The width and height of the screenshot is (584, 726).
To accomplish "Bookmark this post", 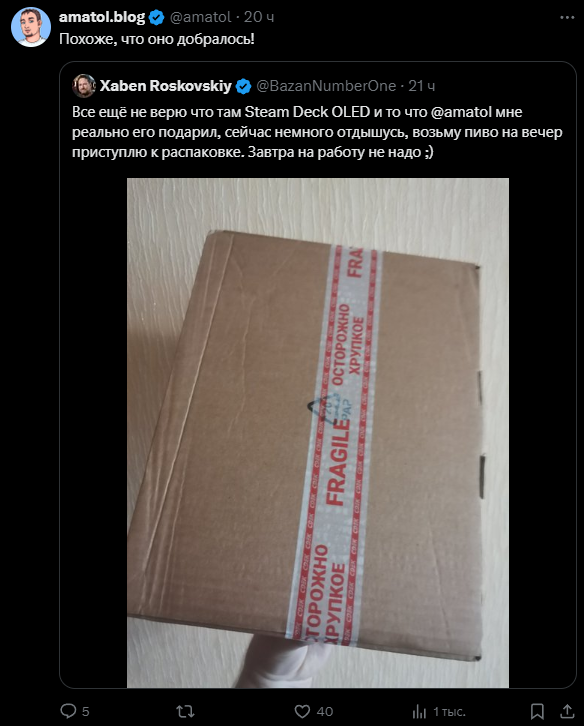I will (537, 711).
